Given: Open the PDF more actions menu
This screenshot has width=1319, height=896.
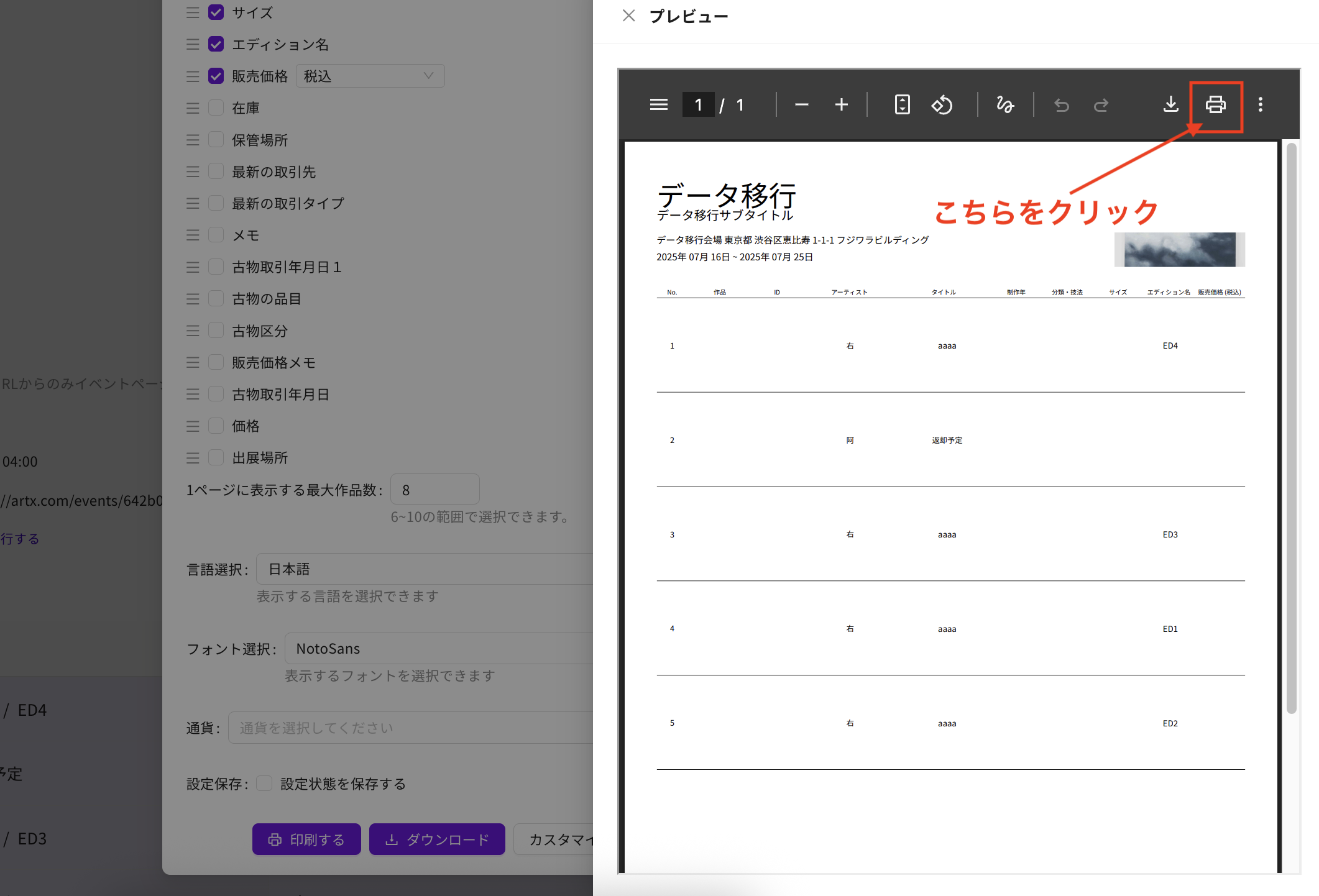Looking at the screenshot, I should tap(1260, 105).
